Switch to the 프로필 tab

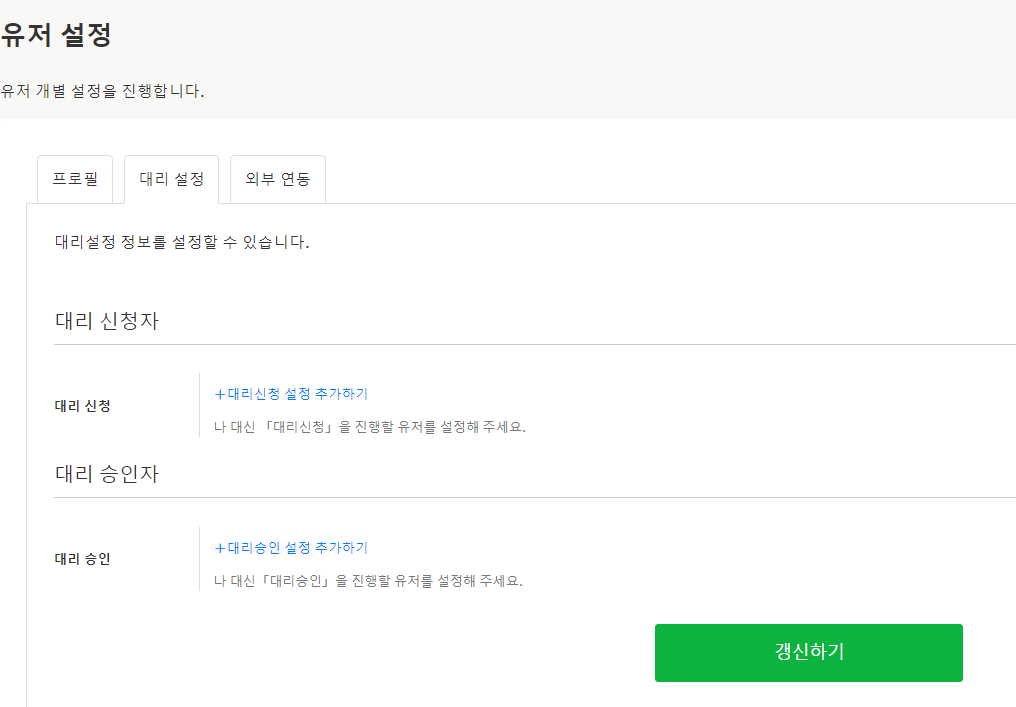point(75,180)
